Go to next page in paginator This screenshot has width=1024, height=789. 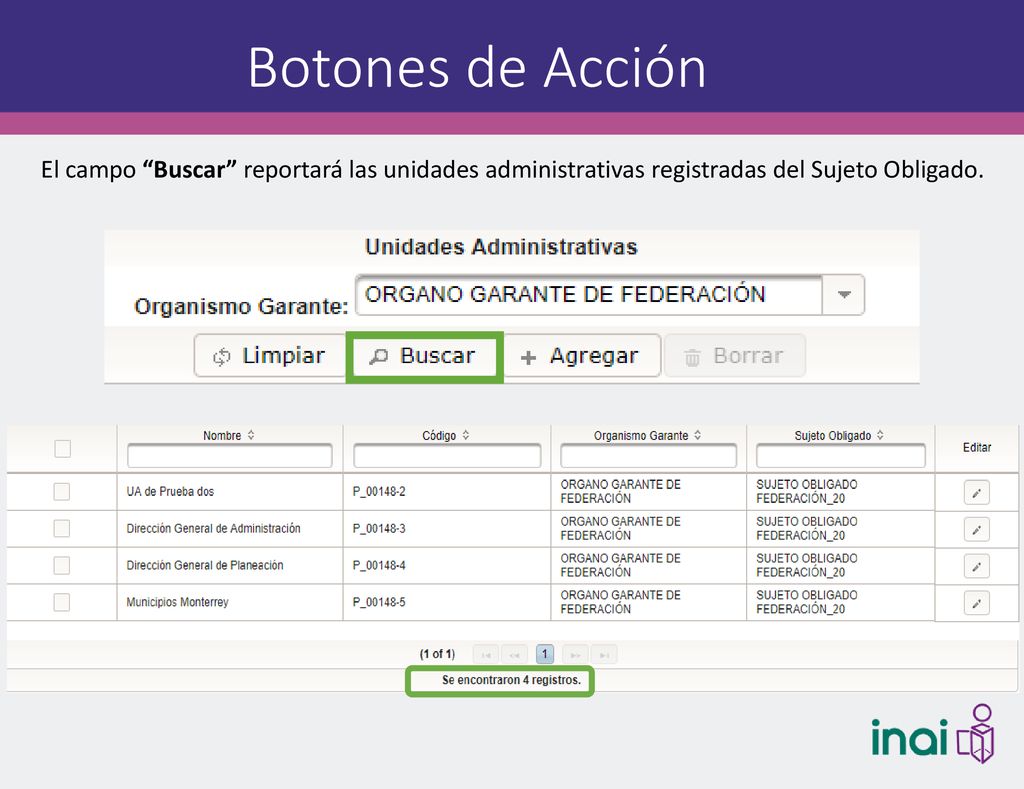575,654
